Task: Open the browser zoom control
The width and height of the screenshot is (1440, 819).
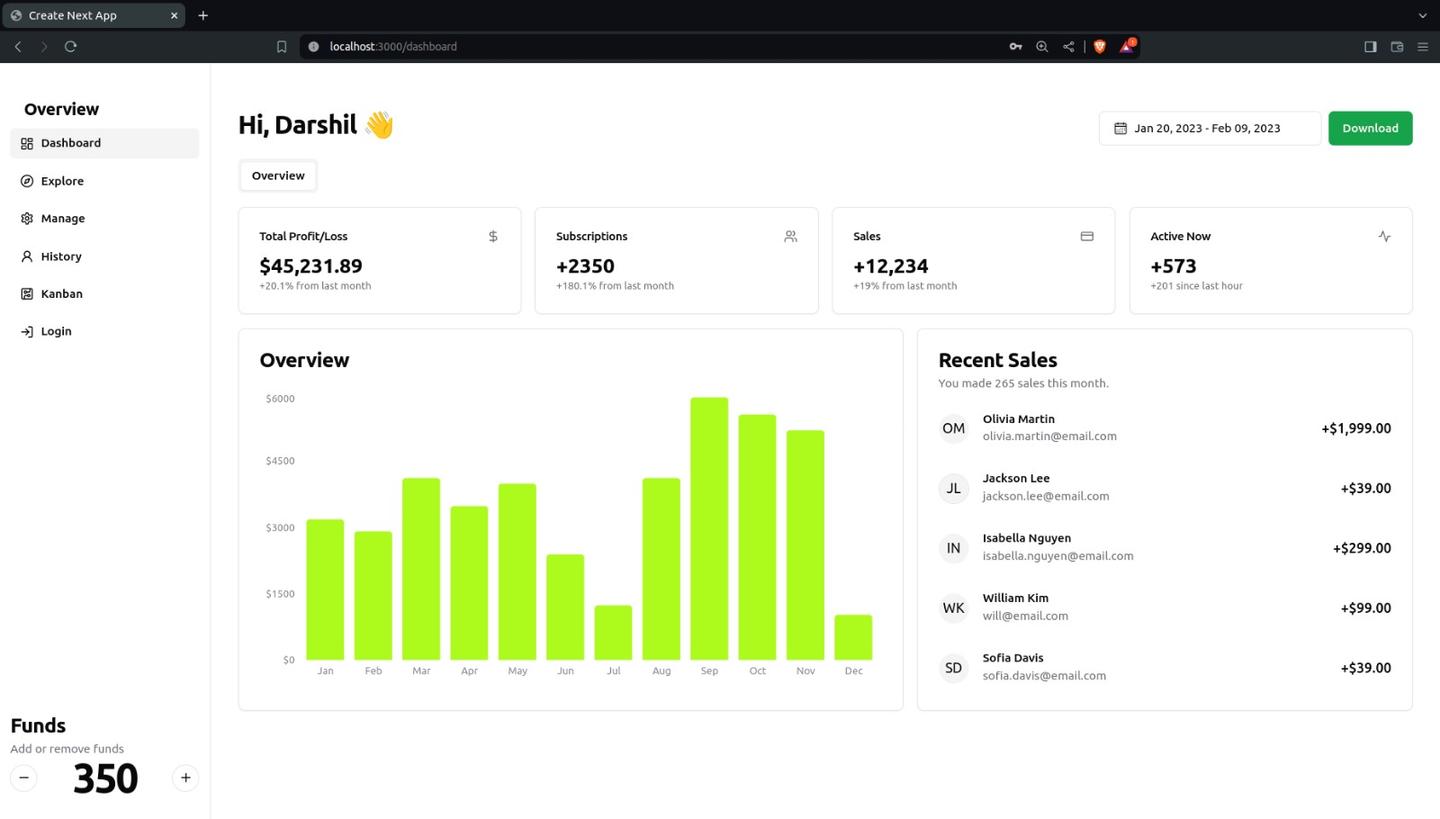Action: [x=1042, y=46]
